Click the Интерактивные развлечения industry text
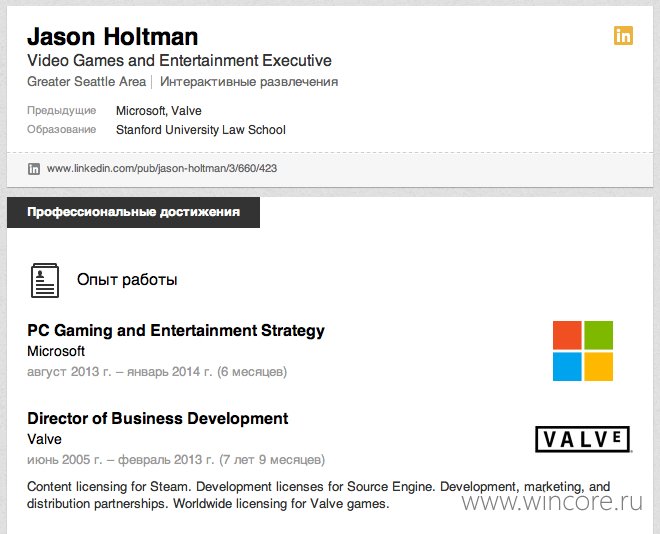The width and height of the screenshot is (660, 534). point(249,82)
